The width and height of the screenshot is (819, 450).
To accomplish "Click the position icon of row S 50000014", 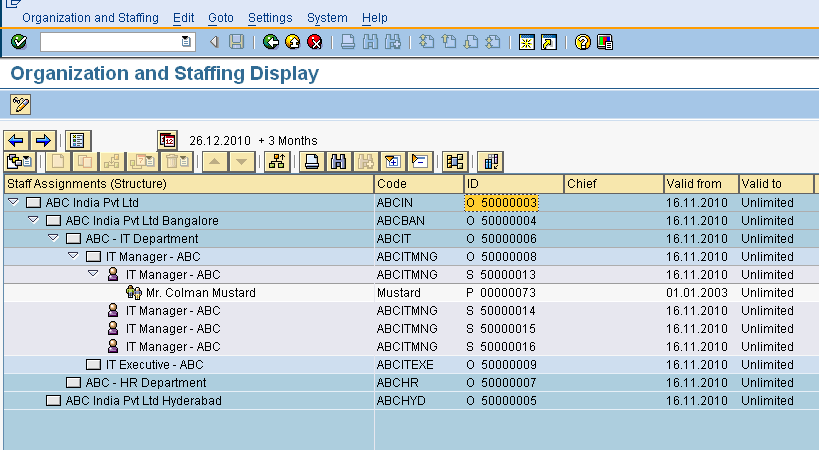I will 113,311.
